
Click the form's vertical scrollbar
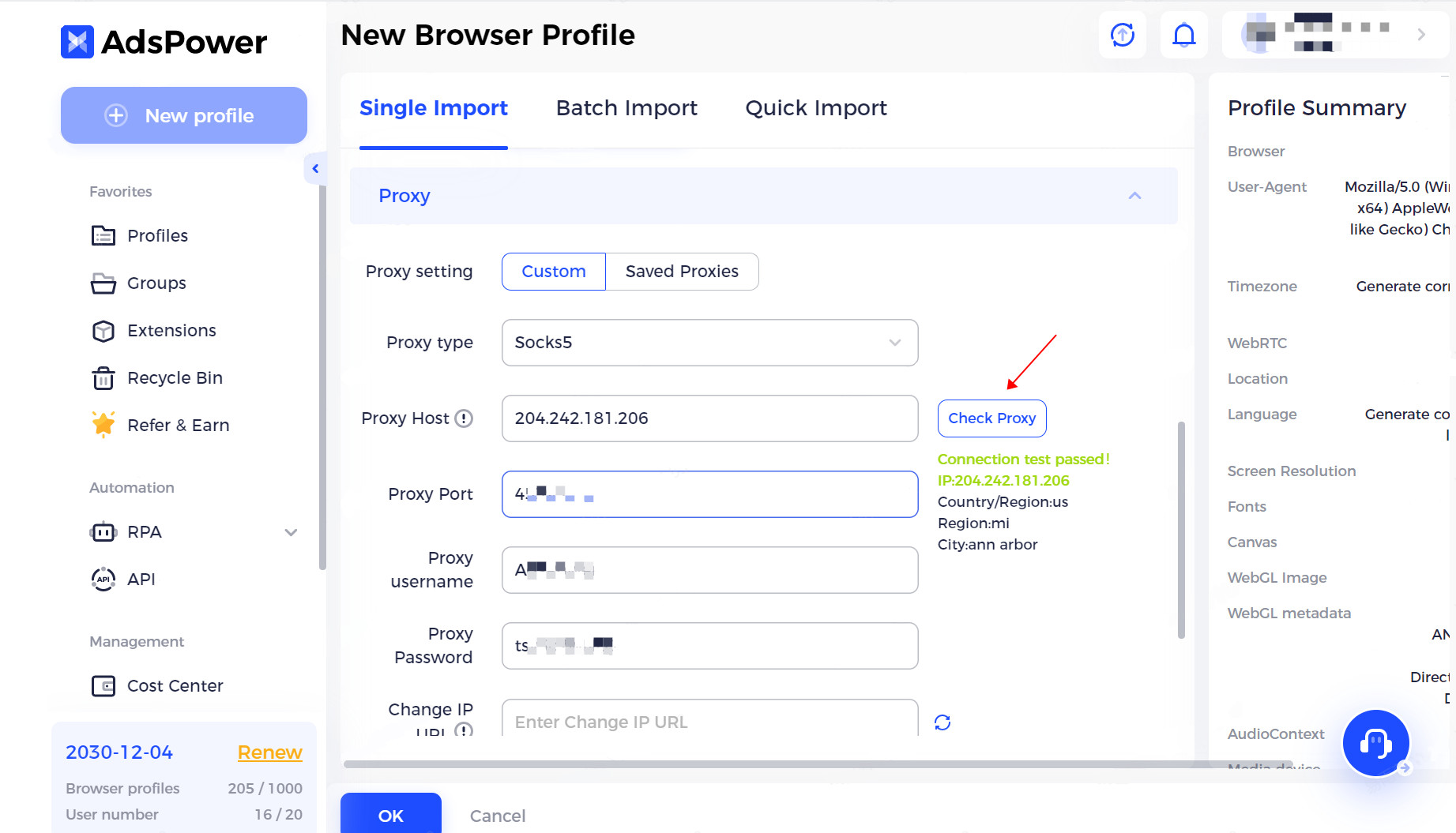[1181, 529]
